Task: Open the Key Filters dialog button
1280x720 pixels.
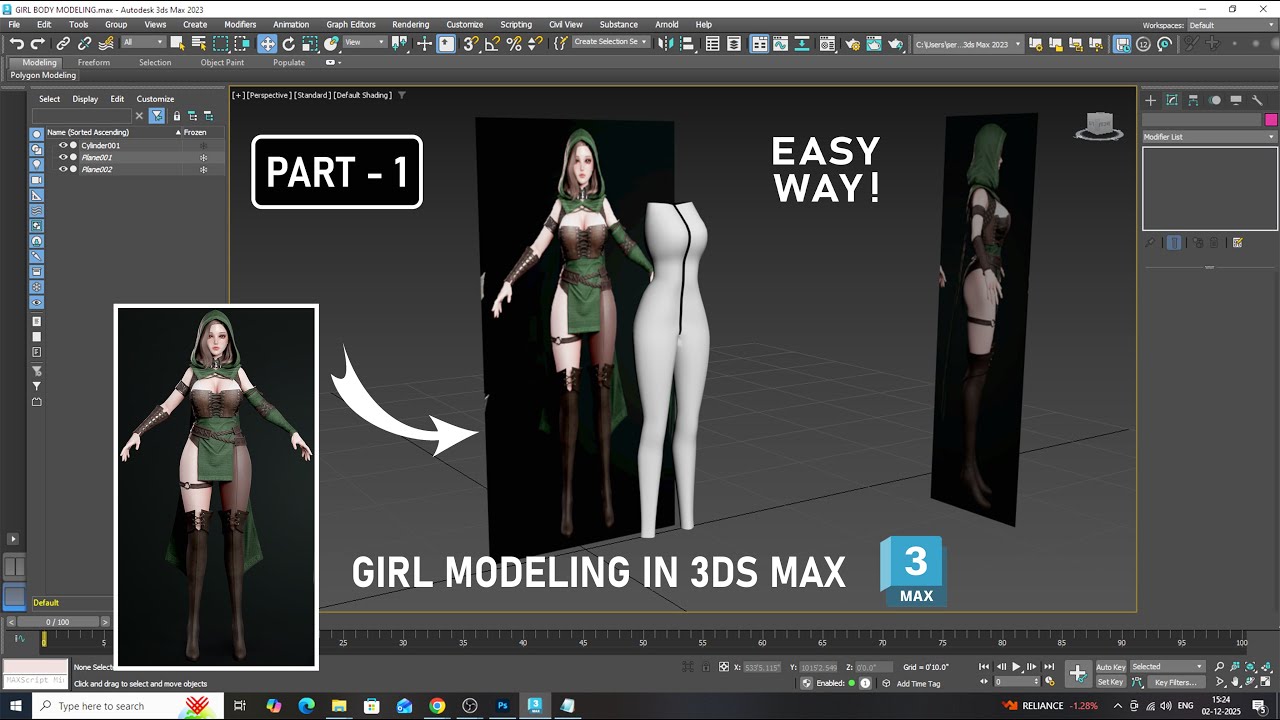Action: pyautogui.click(x=1175, y=682)
